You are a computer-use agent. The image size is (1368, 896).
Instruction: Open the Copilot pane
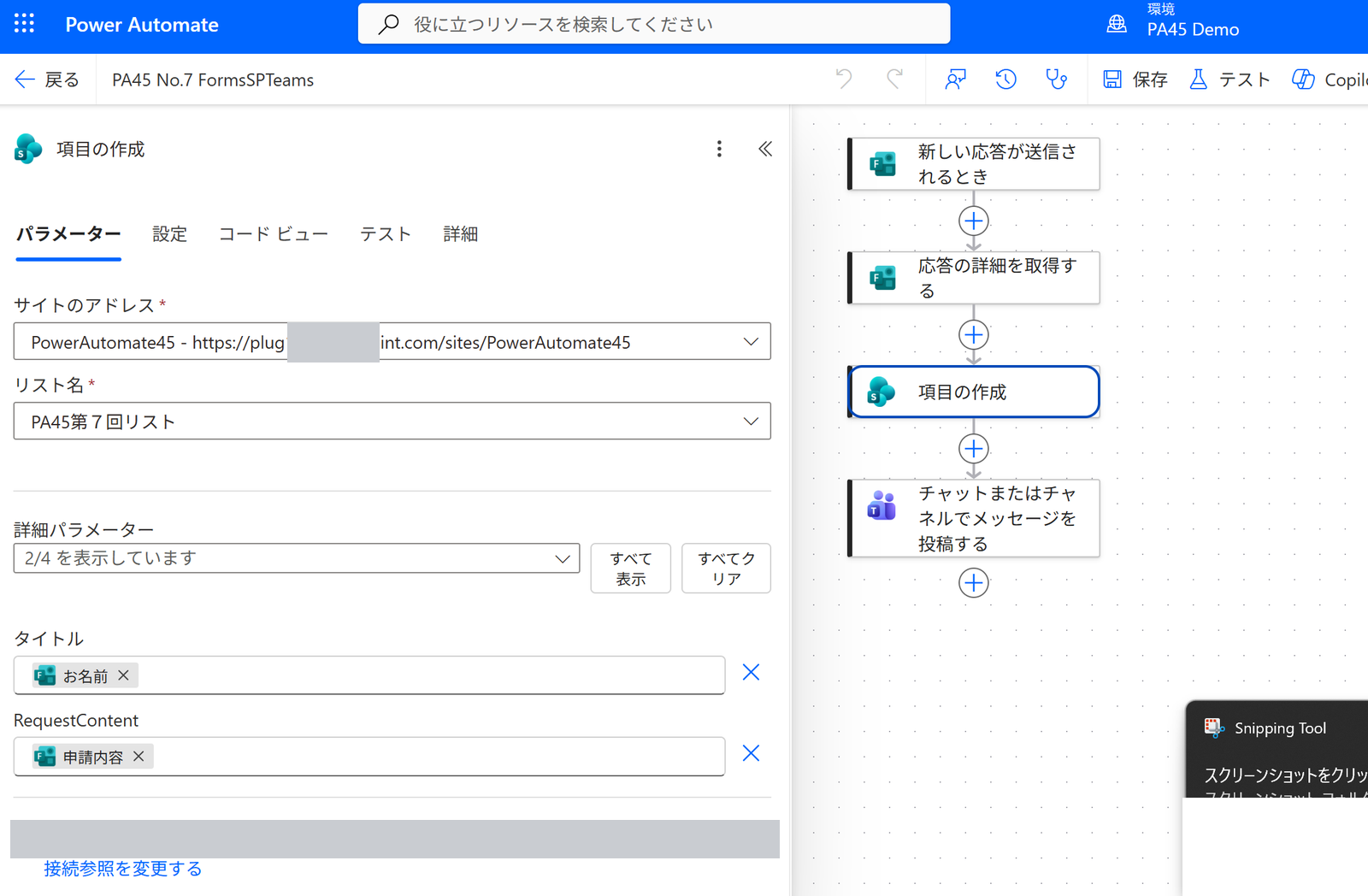[1330, 80]
